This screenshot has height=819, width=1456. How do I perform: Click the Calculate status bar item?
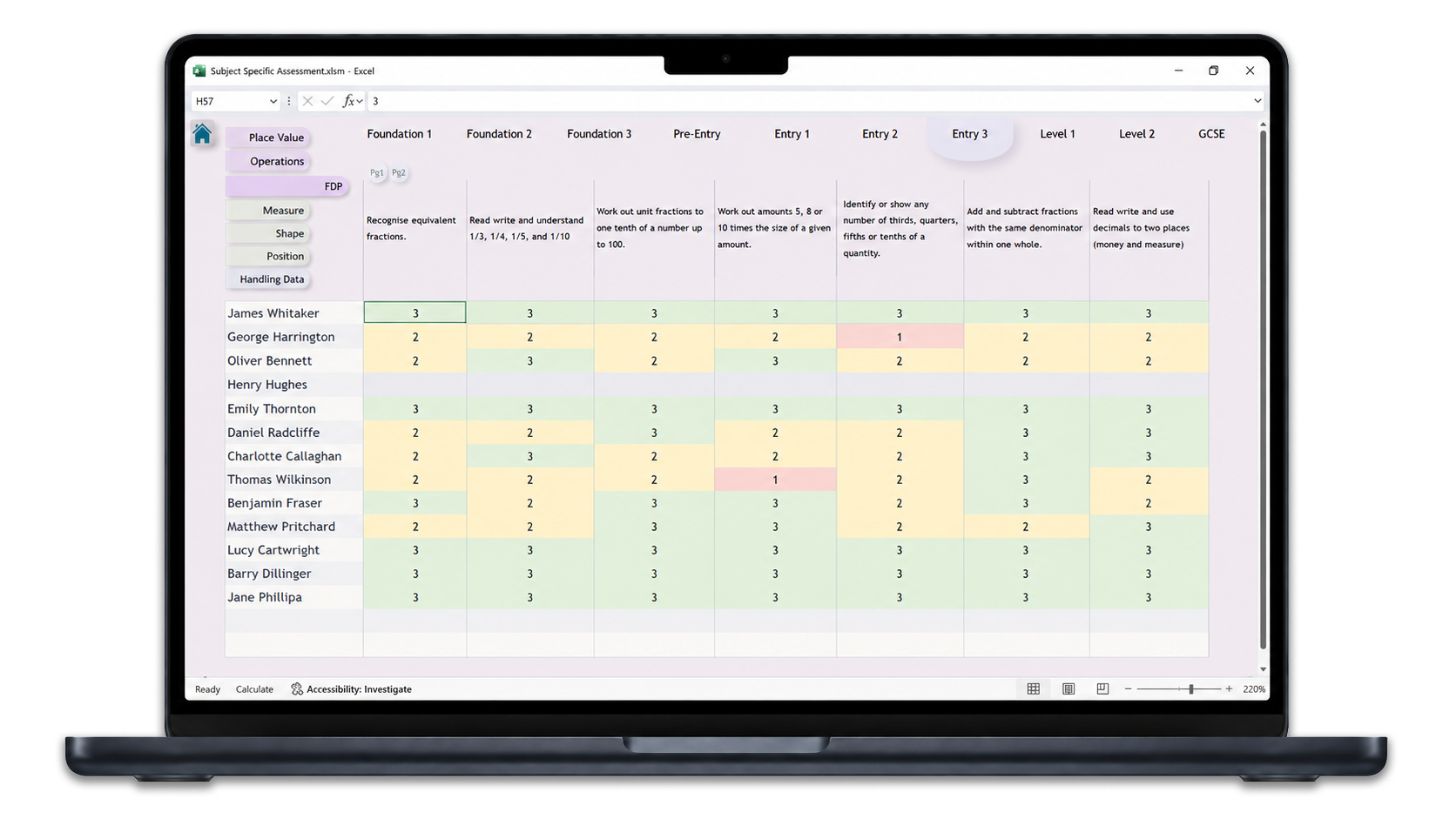(x=254, y=689)
